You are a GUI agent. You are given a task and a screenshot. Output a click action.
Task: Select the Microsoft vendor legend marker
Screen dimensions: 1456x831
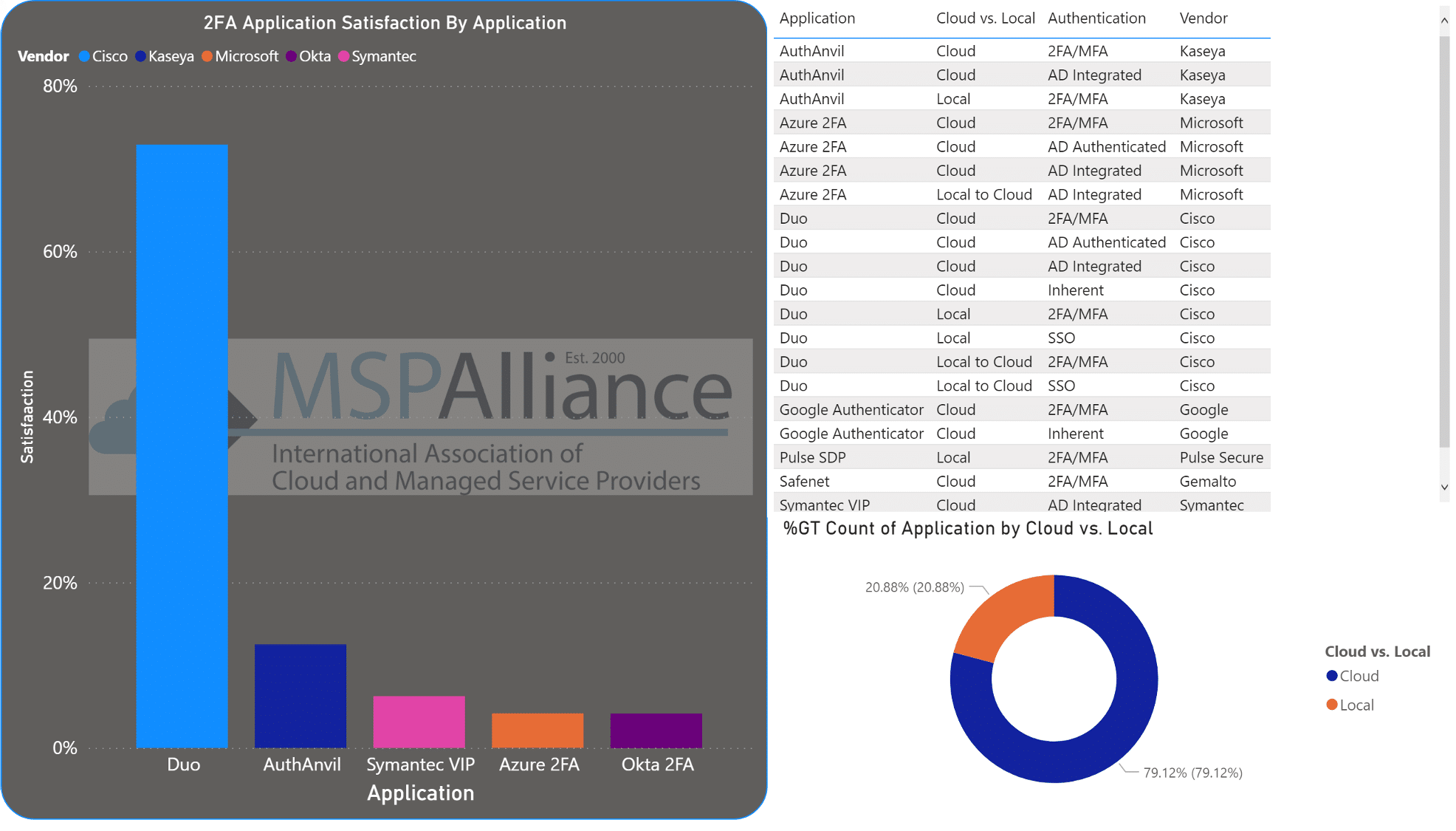(207, 56)
